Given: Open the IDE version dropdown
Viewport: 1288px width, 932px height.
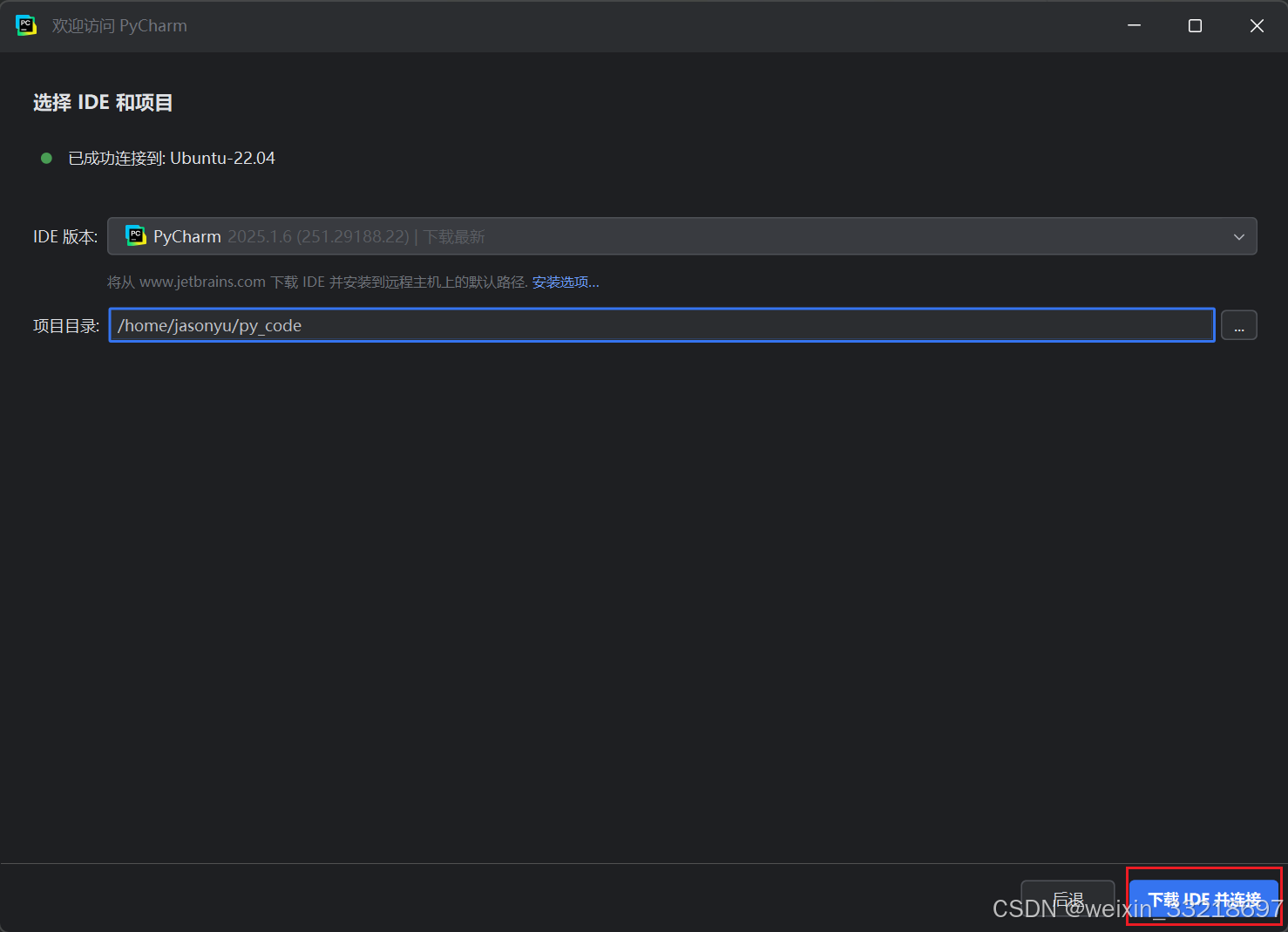Looking at the screenshot, I should pyautogui.click(x=681, y=236).
